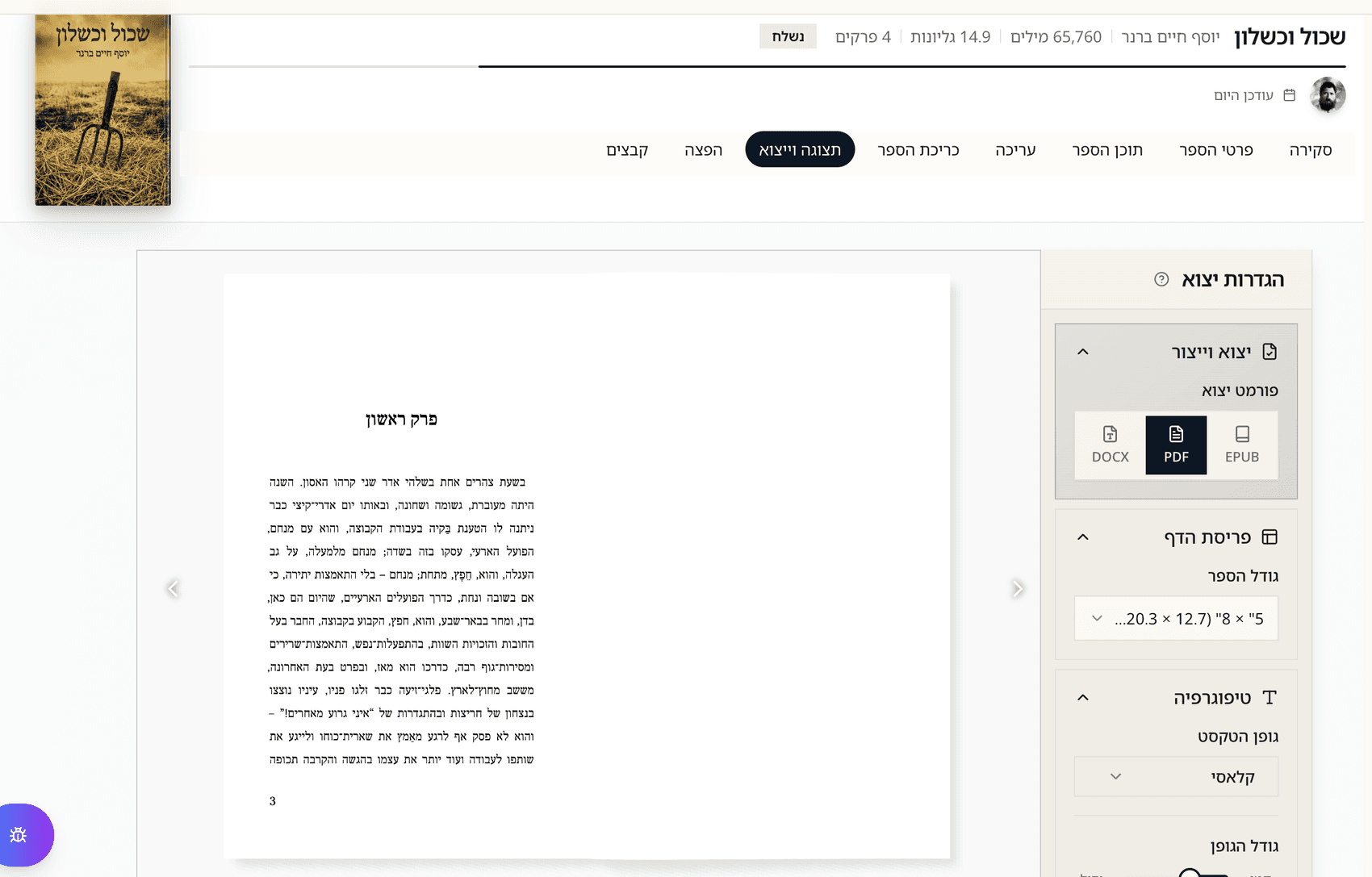The width and height of the screenshot is (1372, 877).
Task: Click the book cover thumbnail
Action: coord(102,110)
